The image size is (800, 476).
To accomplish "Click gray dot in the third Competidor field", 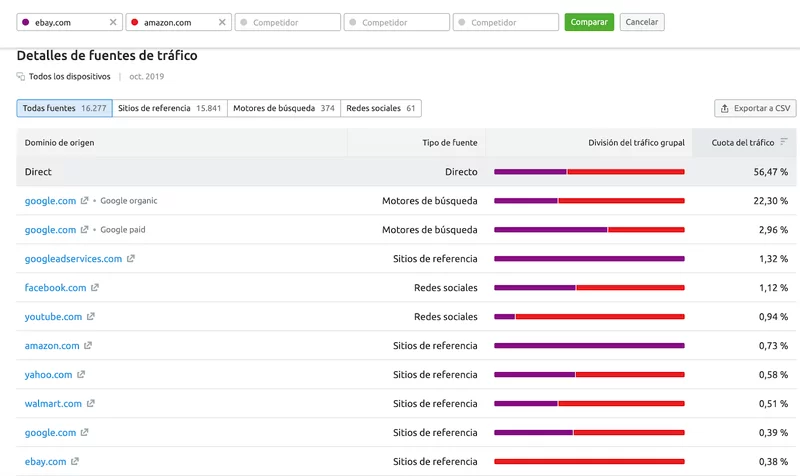I will 244,22.
